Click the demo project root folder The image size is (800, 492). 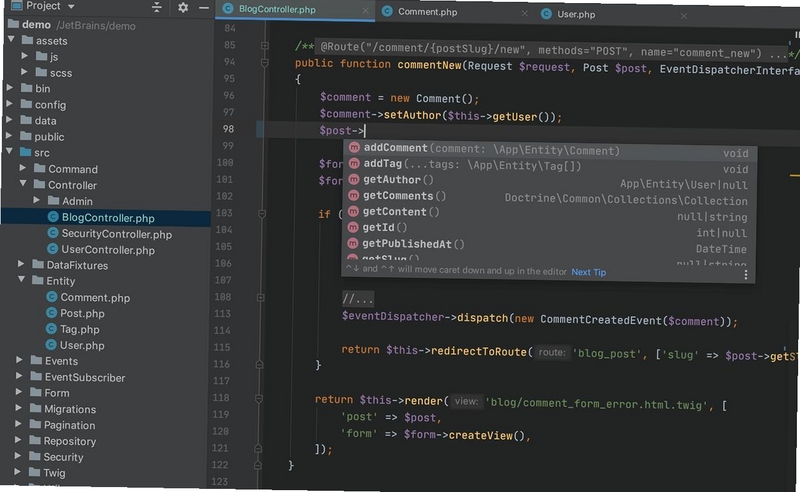point(30,24)
